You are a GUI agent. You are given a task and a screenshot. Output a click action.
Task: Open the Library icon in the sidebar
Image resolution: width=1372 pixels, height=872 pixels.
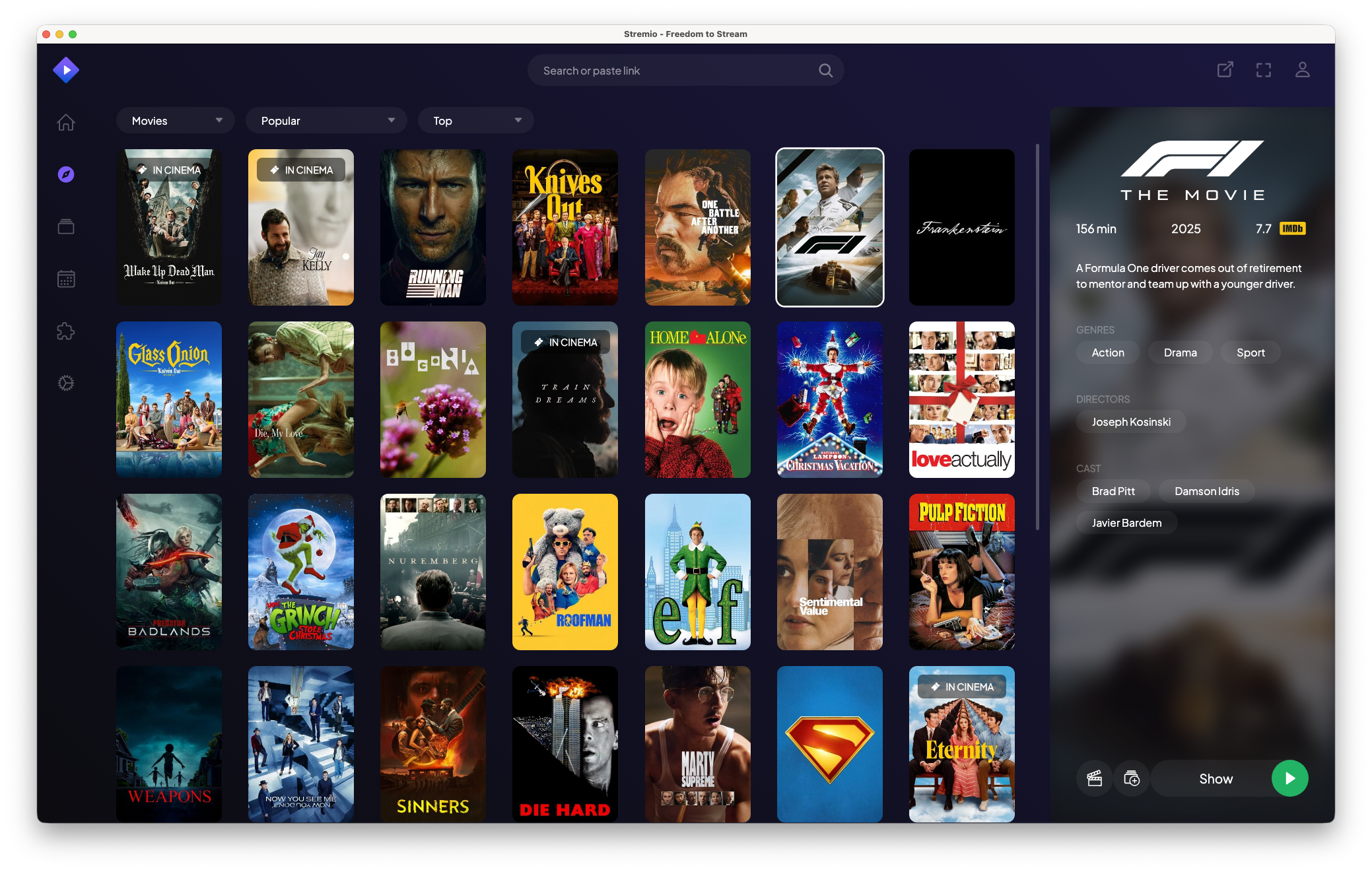click(66, 226)
